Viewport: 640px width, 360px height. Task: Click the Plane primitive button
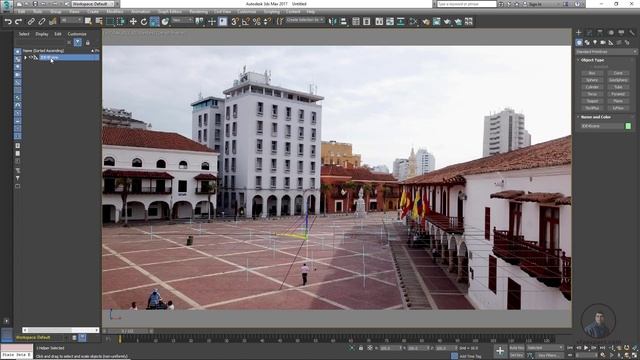(x=618, y=101)
